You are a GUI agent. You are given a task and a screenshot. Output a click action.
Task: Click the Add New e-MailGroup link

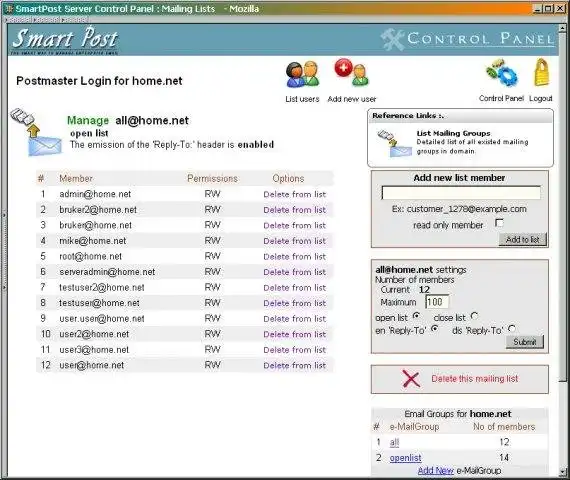pyautogui.click(x=435, y=471)
